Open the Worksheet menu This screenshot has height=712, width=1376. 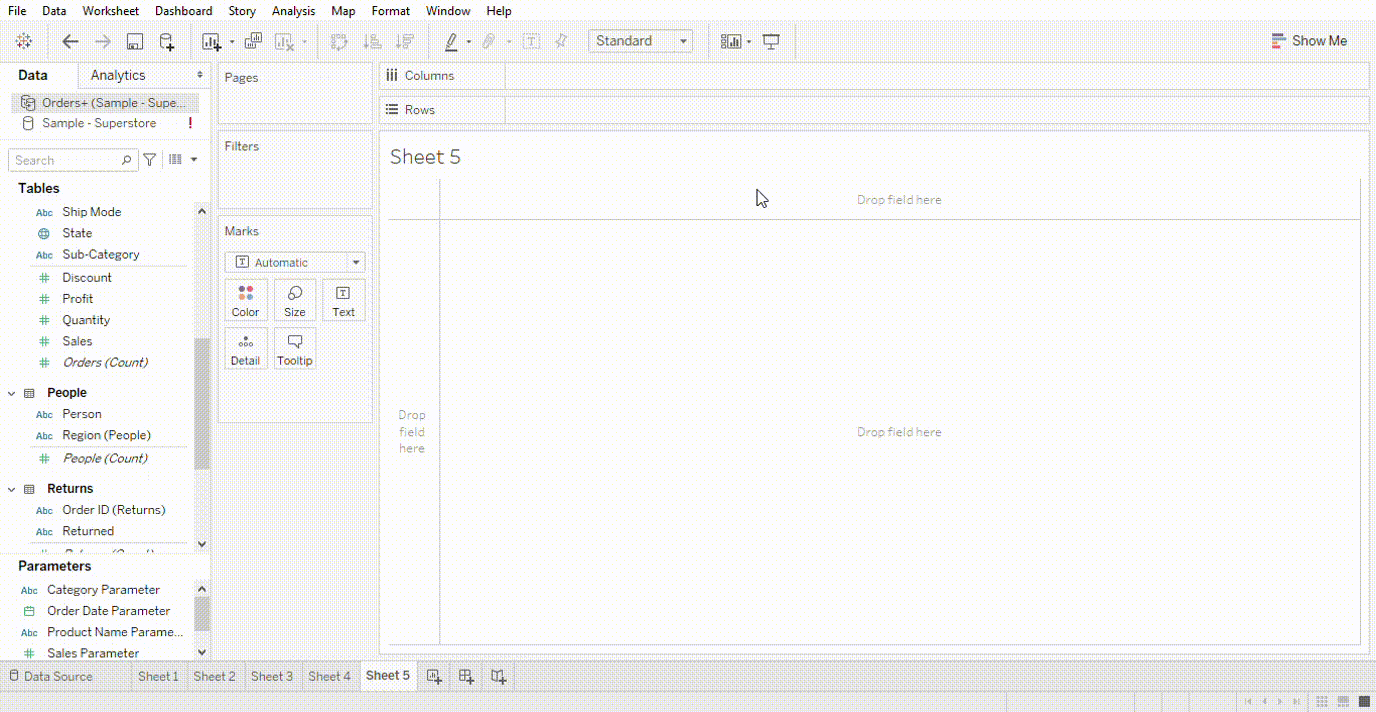click(x=111, y=11)
